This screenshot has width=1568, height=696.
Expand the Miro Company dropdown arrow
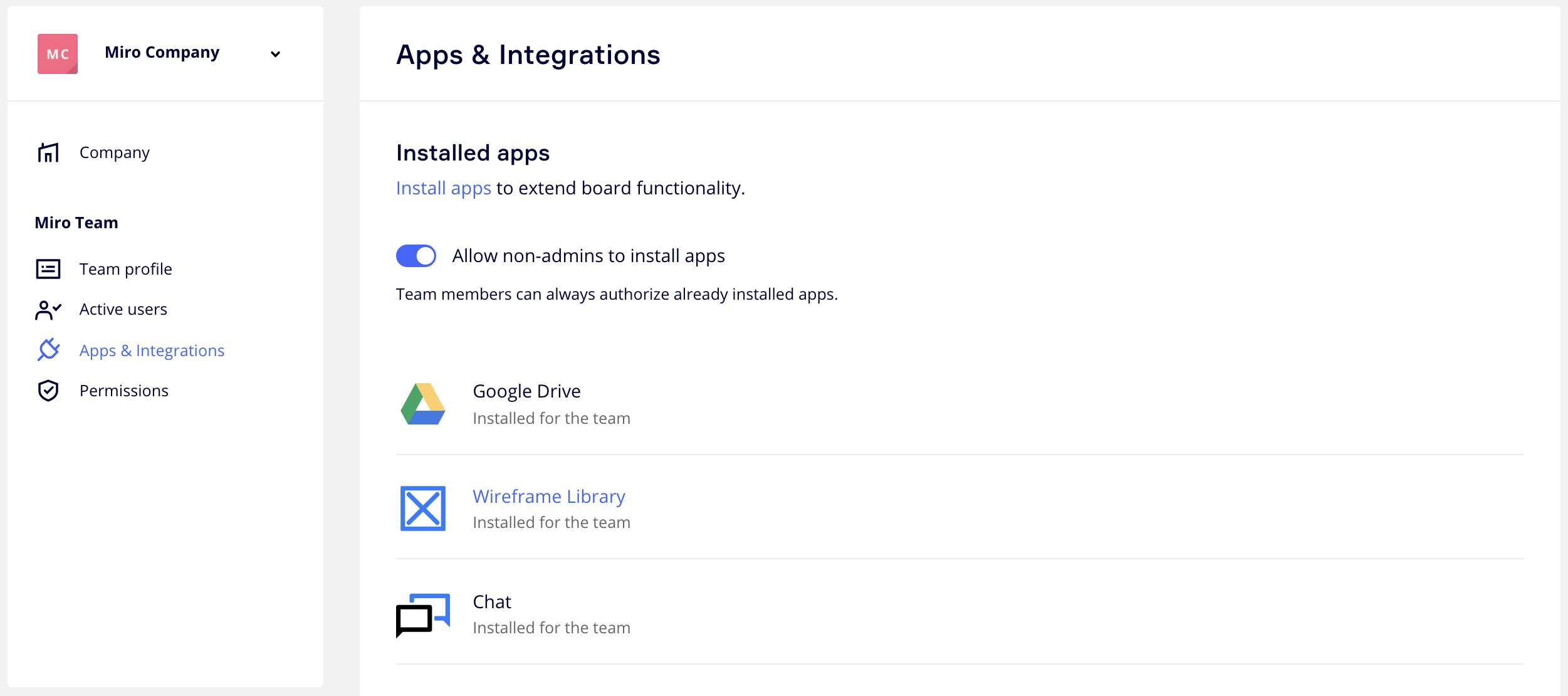[275, 54]
